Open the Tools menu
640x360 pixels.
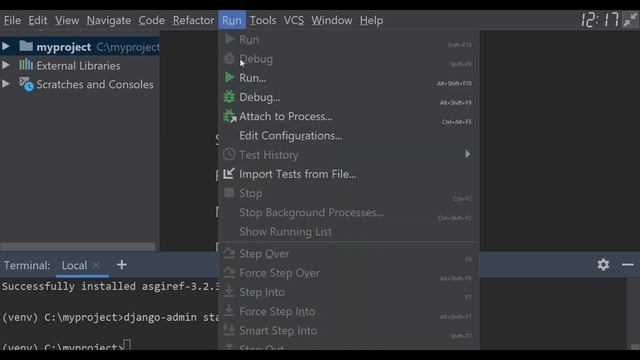tap(263, 20)
